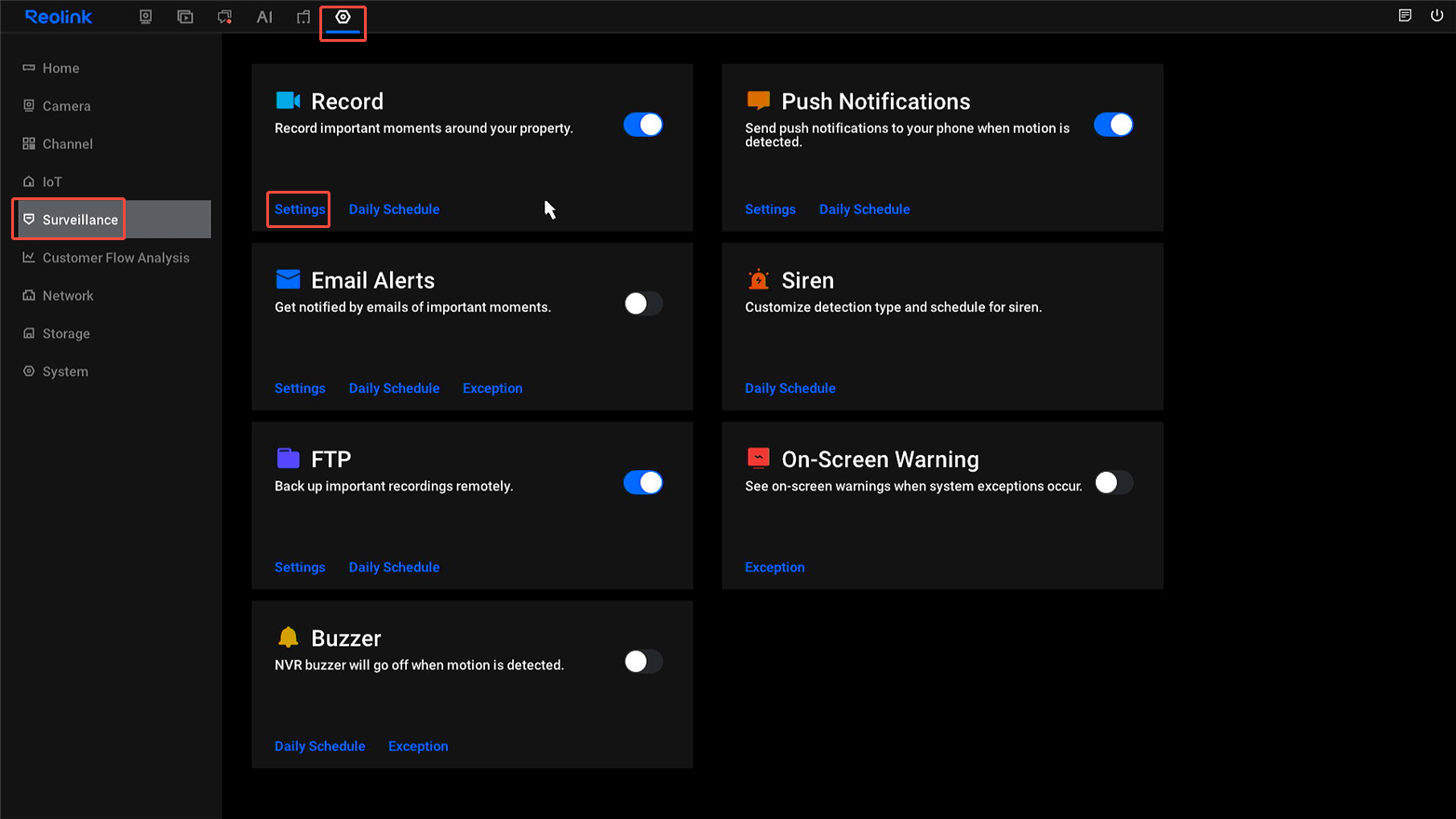Open the Email Alerts Exception link
The image size is (1456, 819).
click(x=492, y=388)
